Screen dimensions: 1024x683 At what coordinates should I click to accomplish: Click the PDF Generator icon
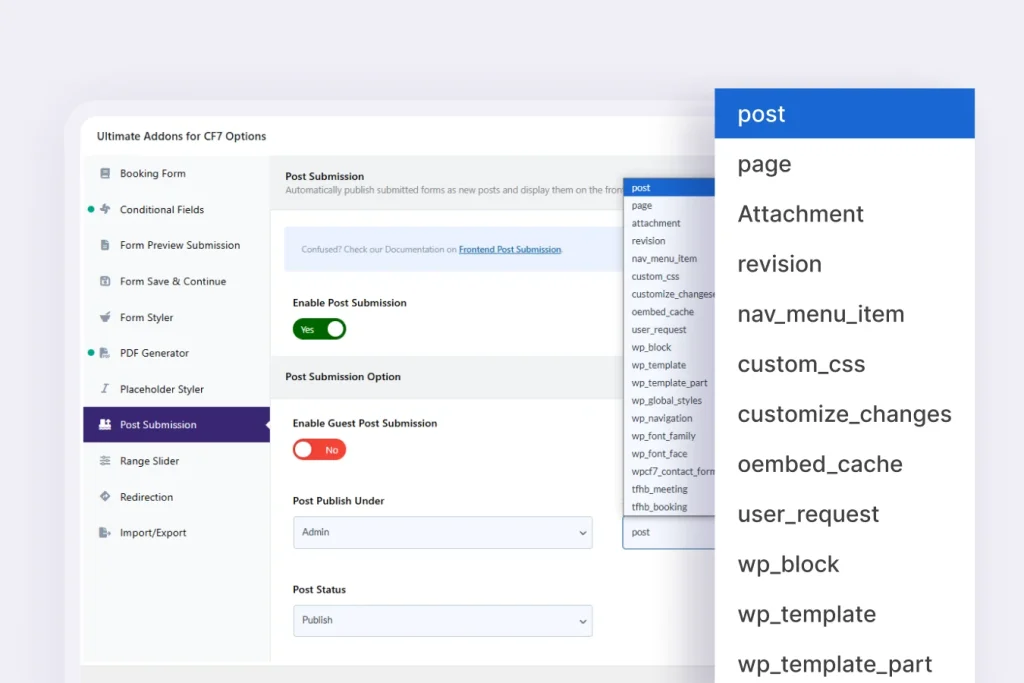pyautogui.click(x=104, y=353)
